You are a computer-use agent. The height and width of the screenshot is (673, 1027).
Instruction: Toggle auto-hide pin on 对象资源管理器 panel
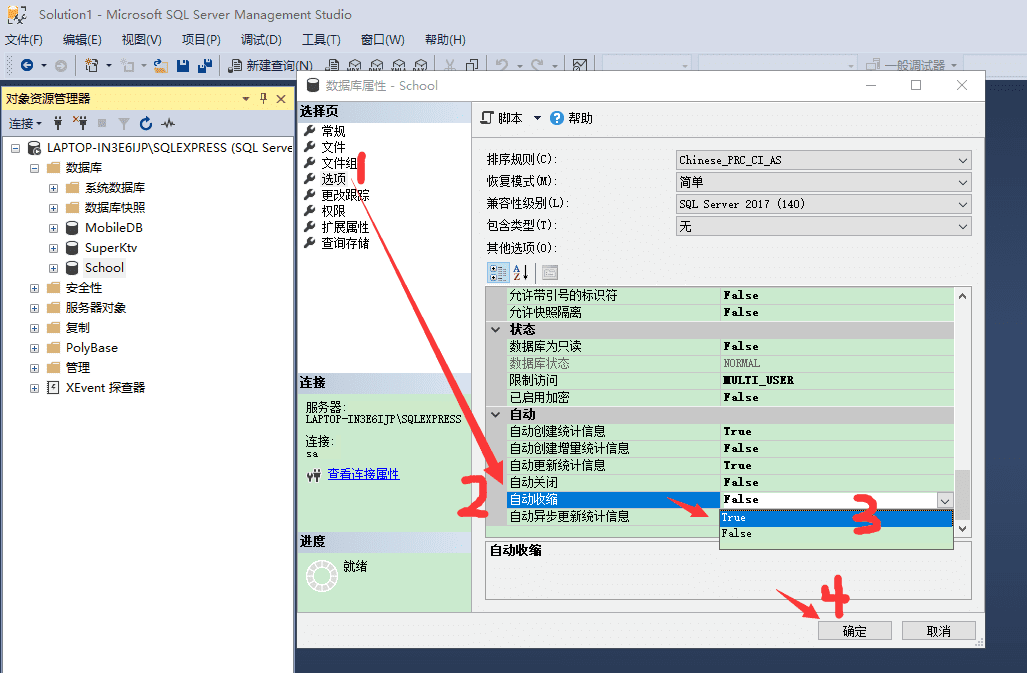[x=263, y=98]
